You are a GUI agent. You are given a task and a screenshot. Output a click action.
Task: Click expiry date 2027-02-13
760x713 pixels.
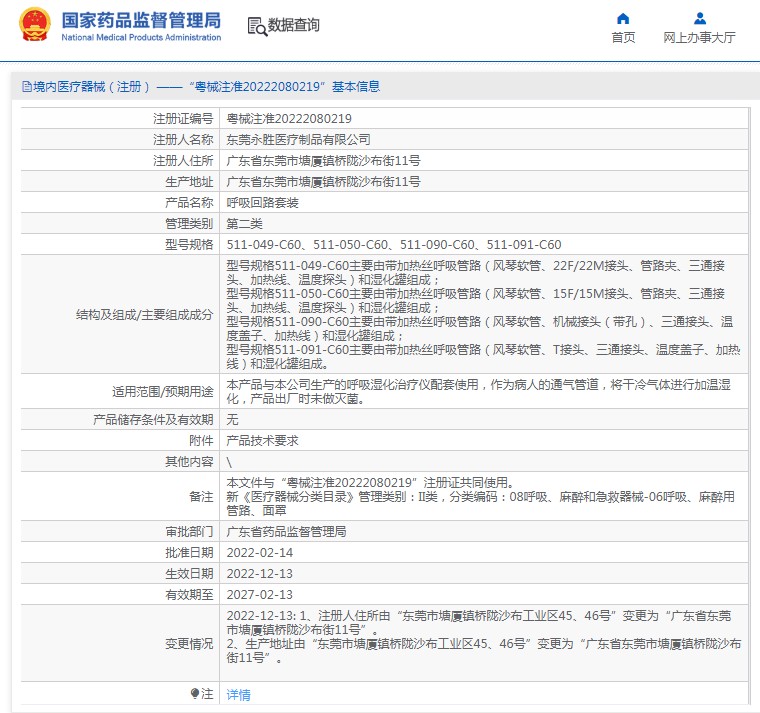click(x=260, y=595)
